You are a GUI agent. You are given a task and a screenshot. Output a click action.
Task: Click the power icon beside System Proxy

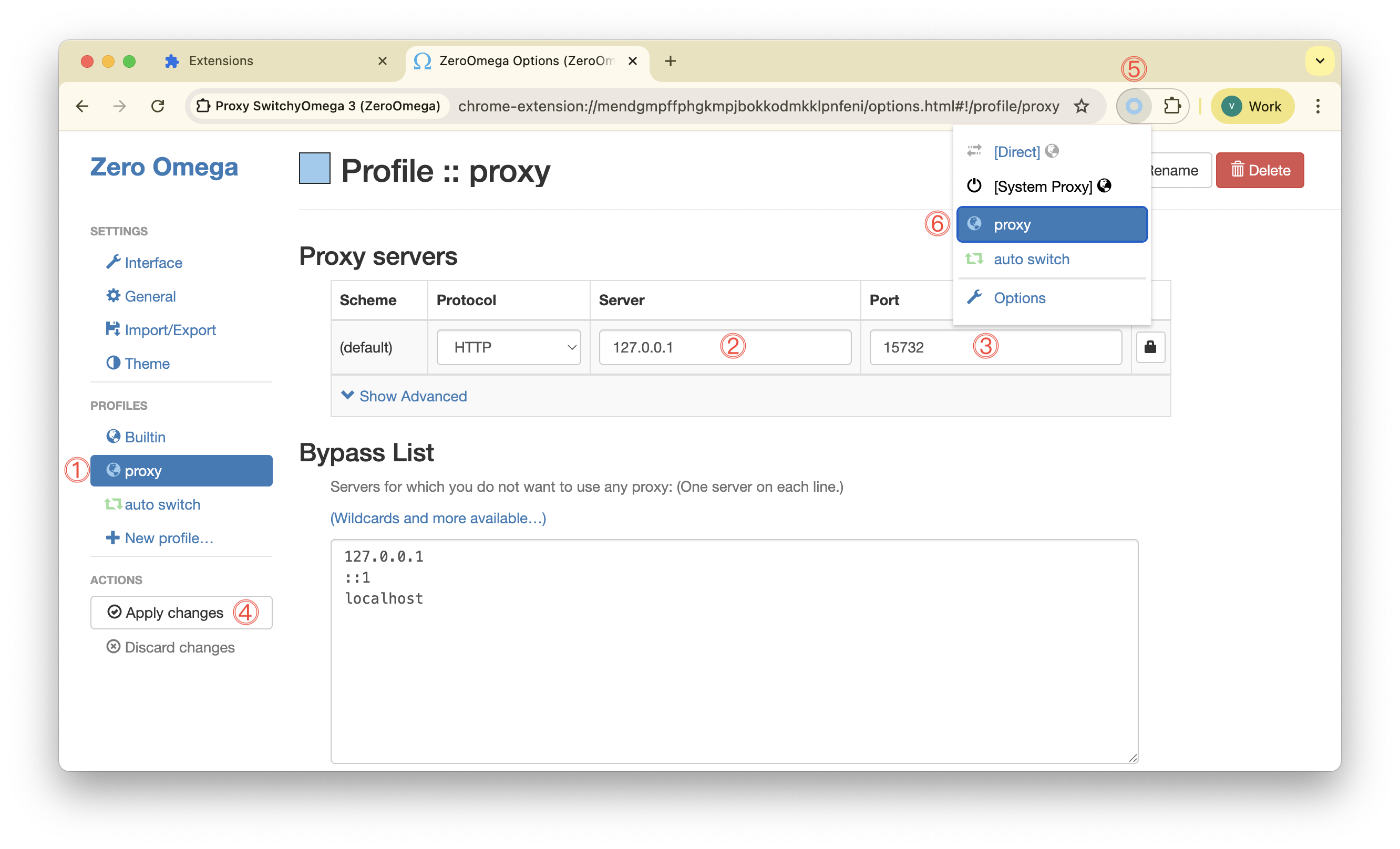point(974,185)
